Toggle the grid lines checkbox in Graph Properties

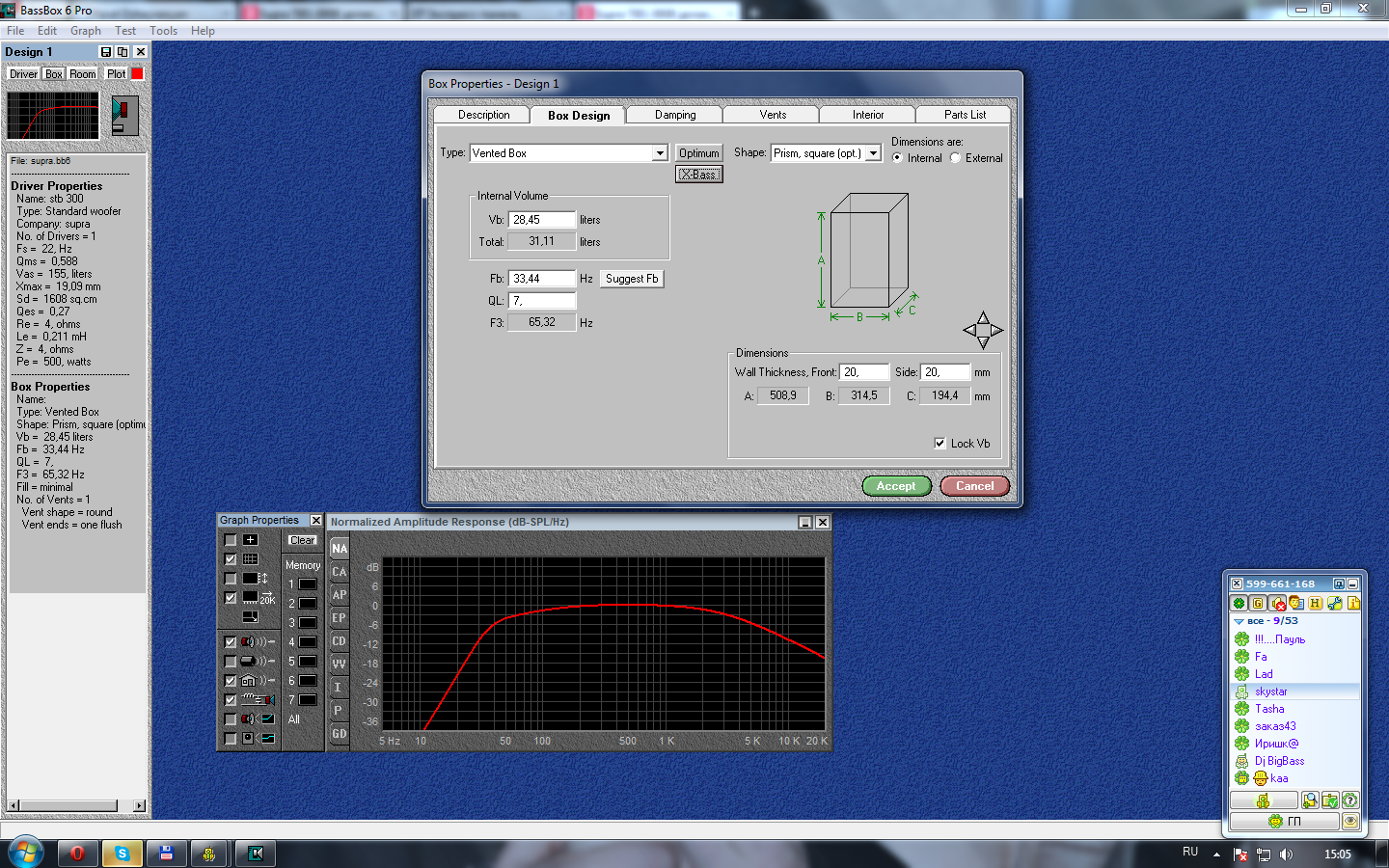(231, 559)
